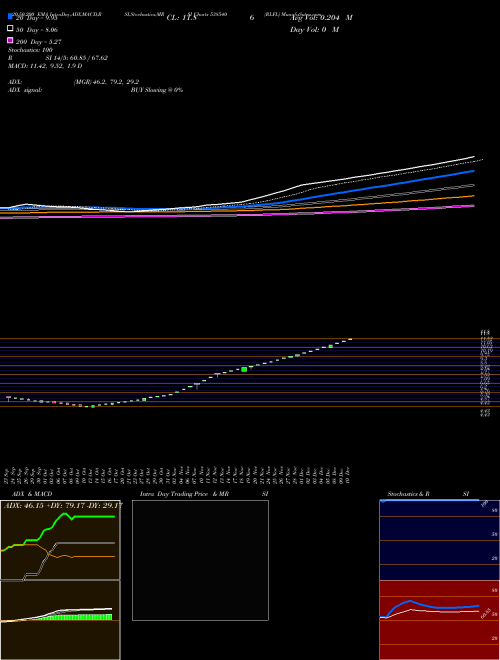
Task: Click the 'Avg Vol: 0.204 M' value
Action: (x=322, y=18)
